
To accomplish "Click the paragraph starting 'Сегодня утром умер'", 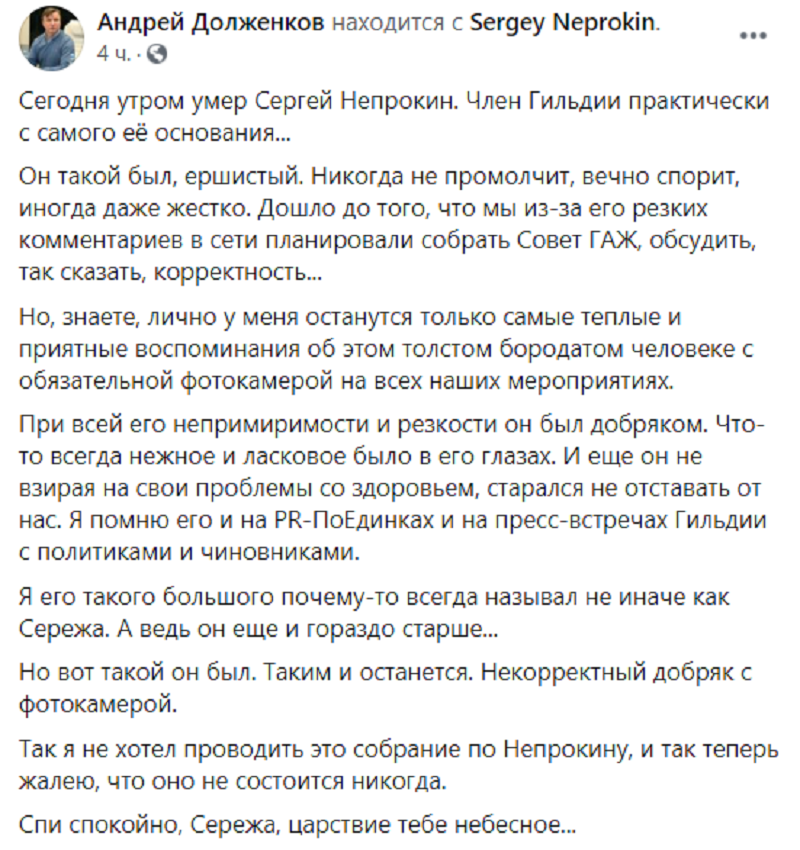I will pos(394,117).
